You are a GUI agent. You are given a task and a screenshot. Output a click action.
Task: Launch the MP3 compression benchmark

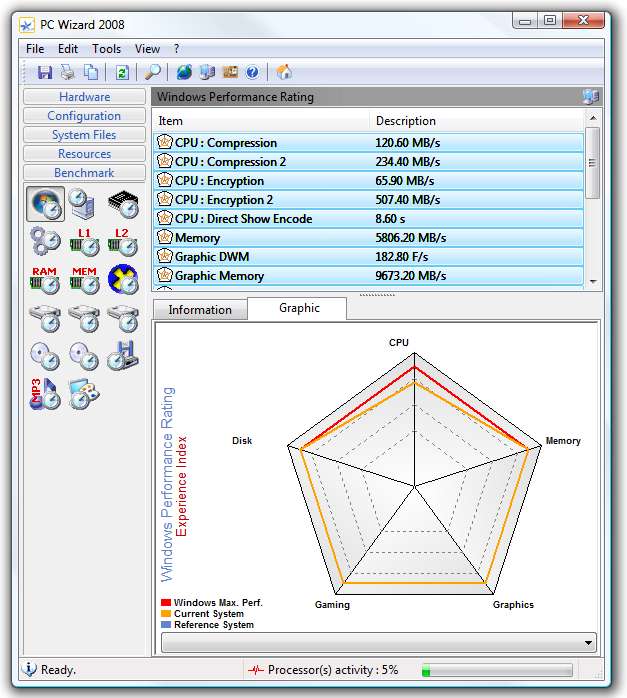pyautogui.click(x=45, y=393)
